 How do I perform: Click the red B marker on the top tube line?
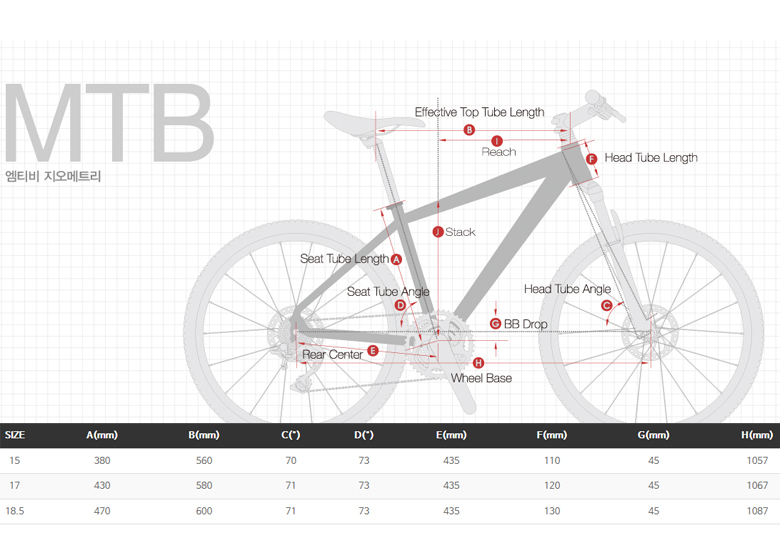pos(469,130)
